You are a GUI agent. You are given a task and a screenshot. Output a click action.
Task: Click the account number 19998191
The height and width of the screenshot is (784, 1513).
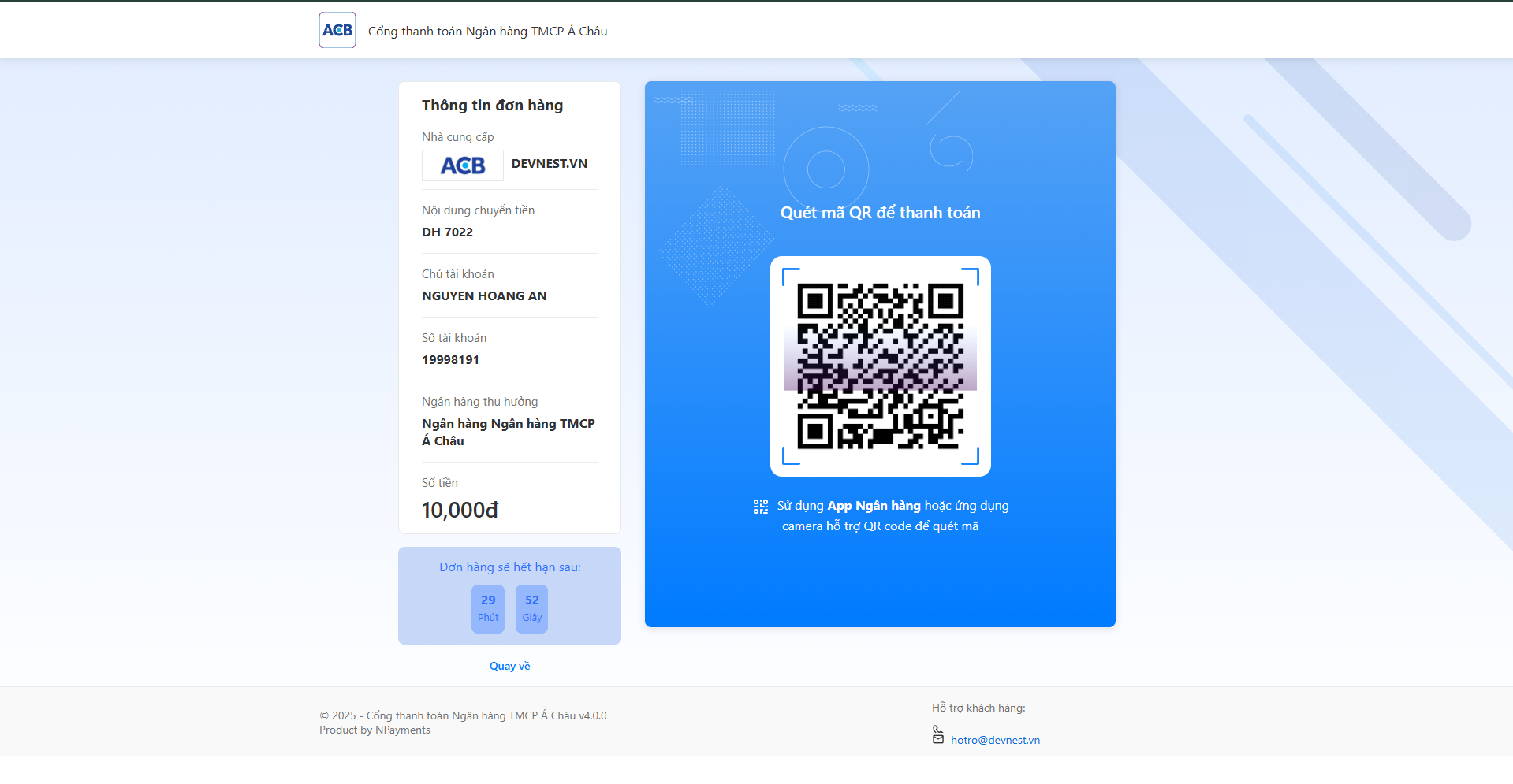[x=450, y=359]
